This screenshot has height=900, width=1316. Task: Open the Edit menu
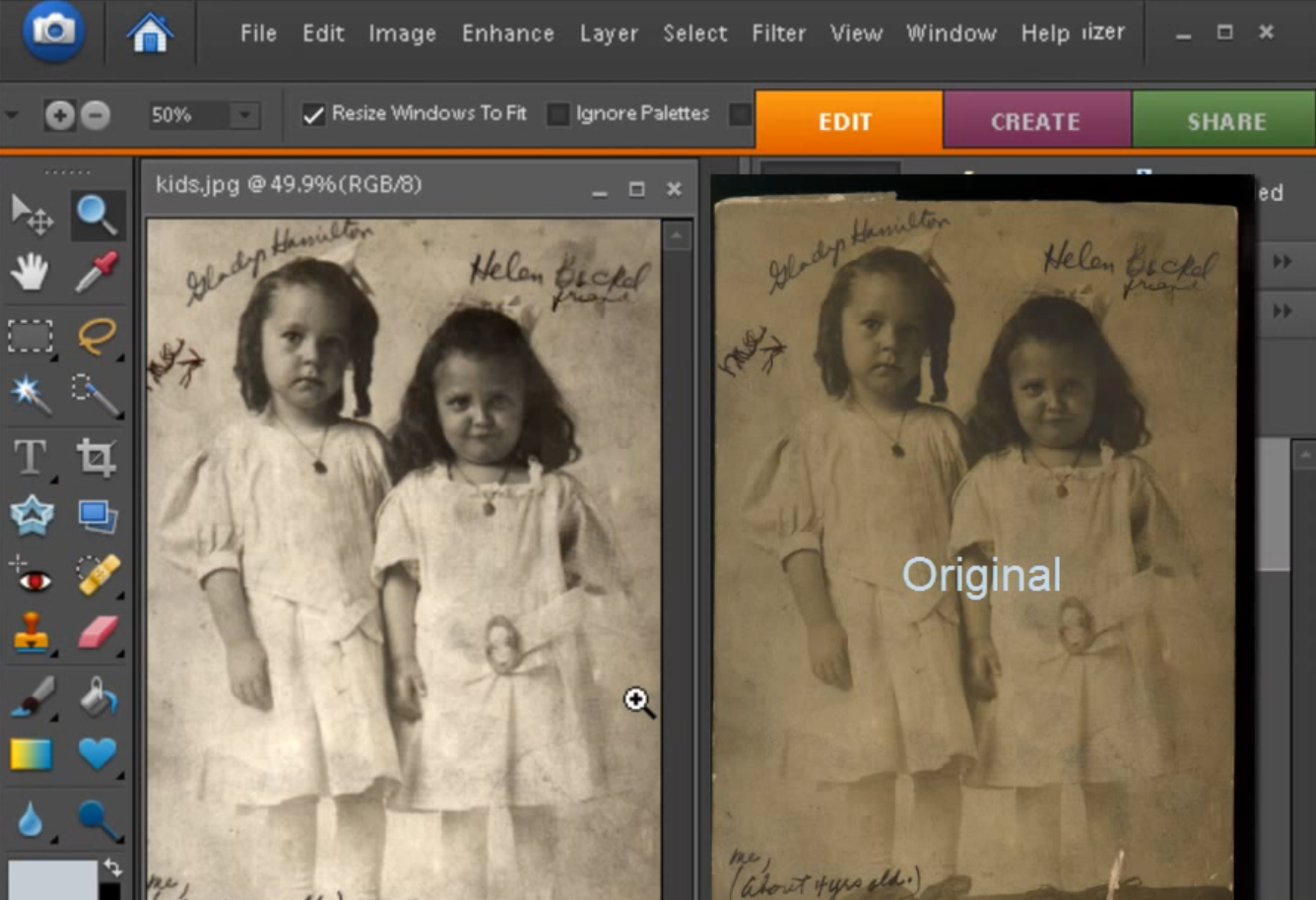tap(323, 33)
